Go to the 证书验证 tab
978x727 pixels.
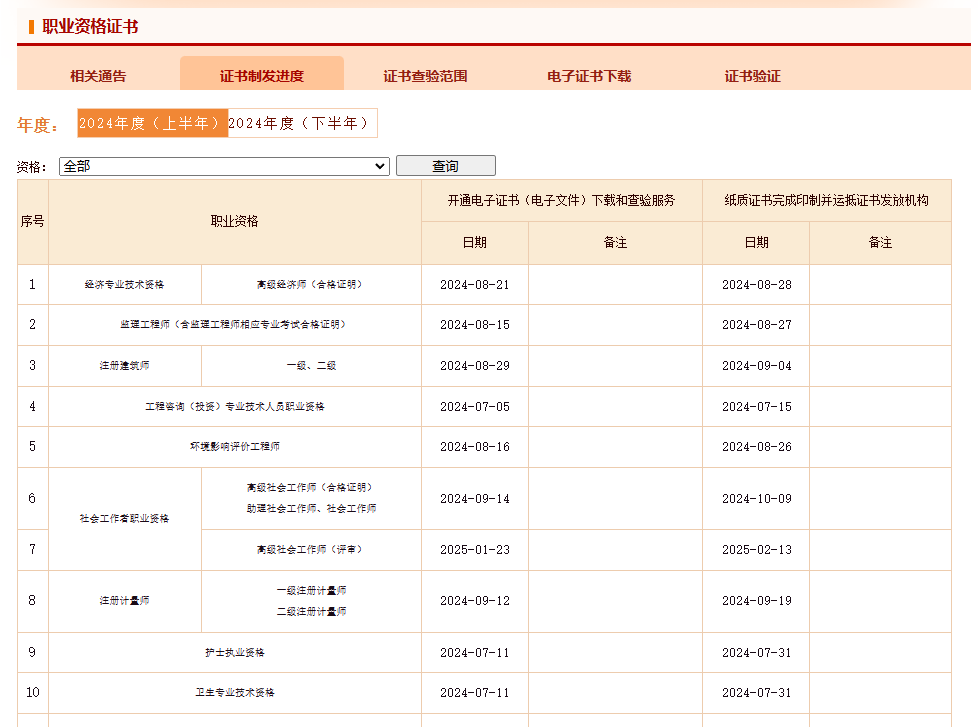tap(752, 76)
